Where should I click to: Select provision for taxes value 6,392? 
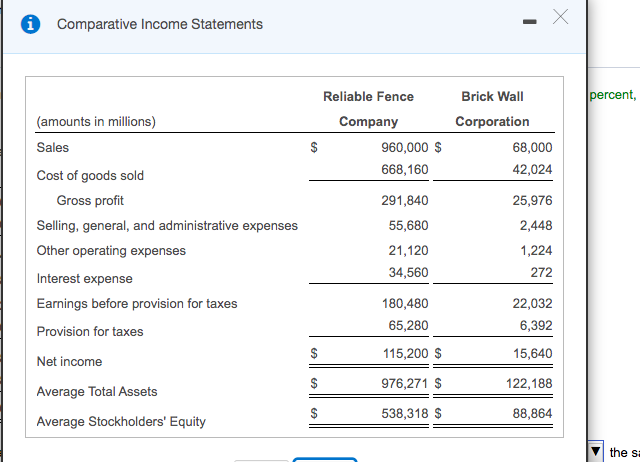pyautogui.click(x=536, y=325)
